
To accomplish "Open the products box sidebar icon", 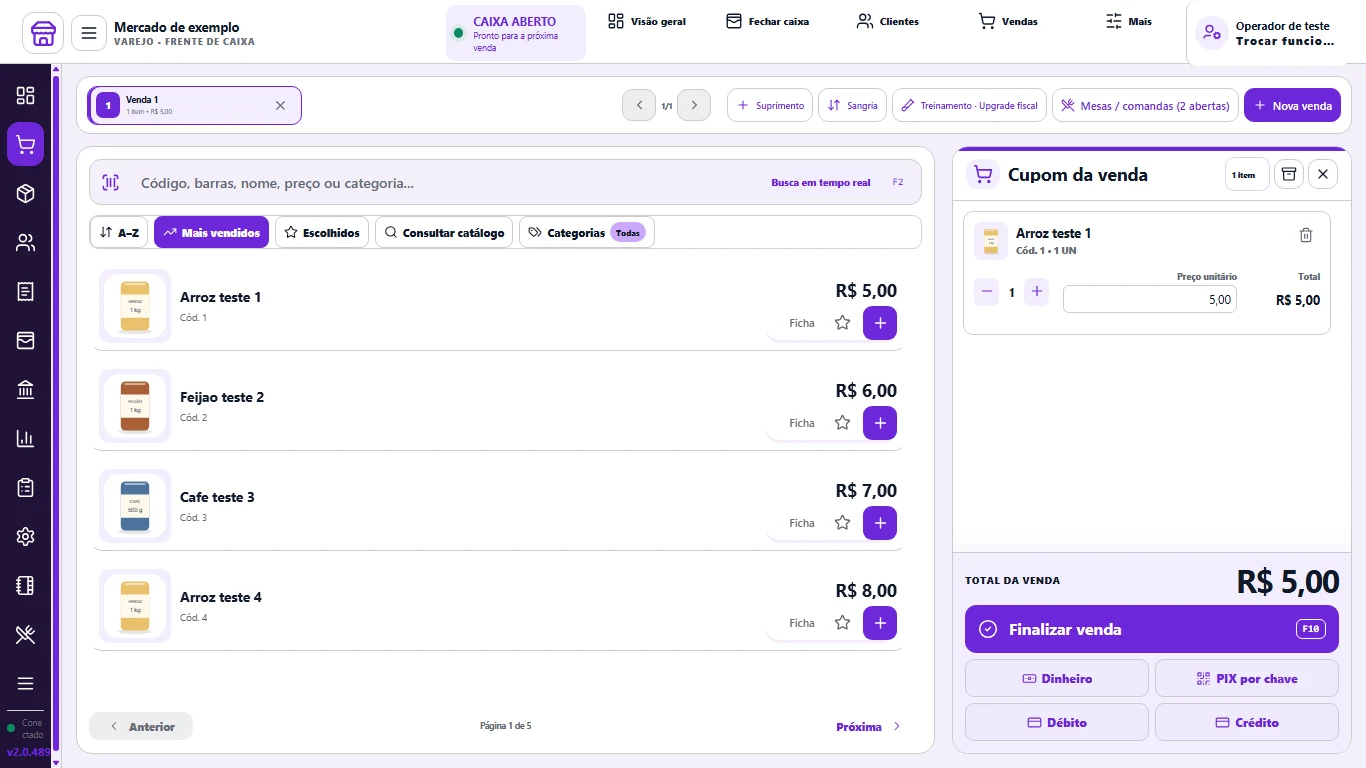I will click(26, 193).
